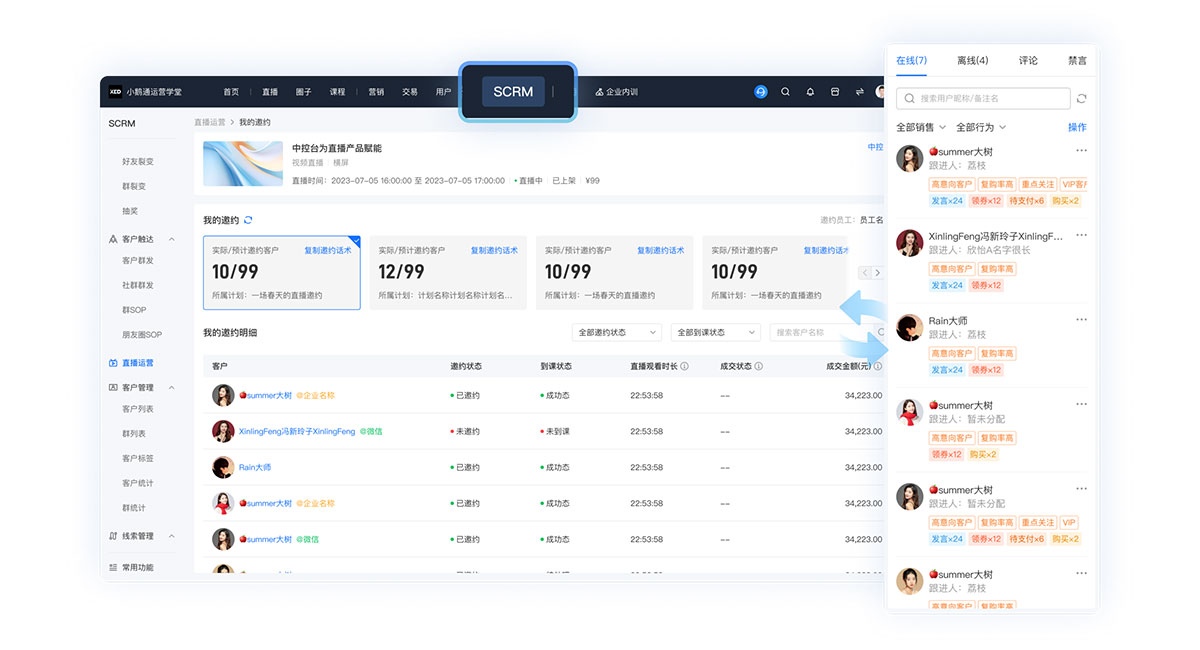Open the 全部邀约状态 dropdown filter
The image size is (1200, 650).
click(x=616, y=332)
